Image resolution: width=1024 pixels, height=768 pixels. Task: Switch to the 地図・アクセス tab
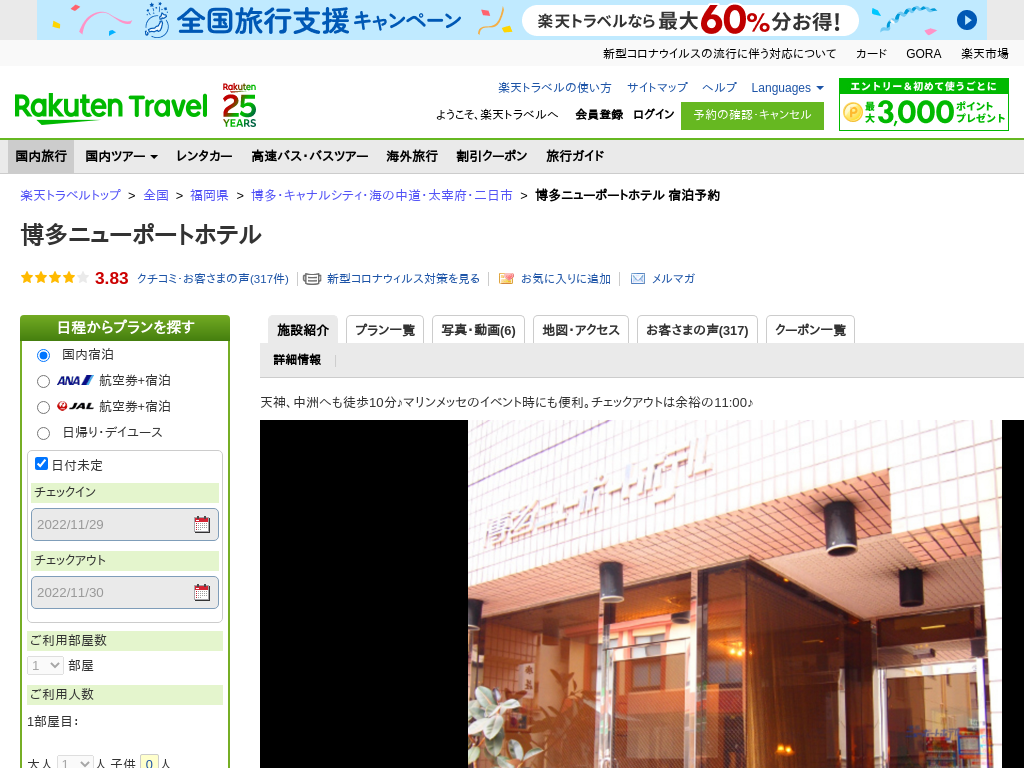pos(581,330)
